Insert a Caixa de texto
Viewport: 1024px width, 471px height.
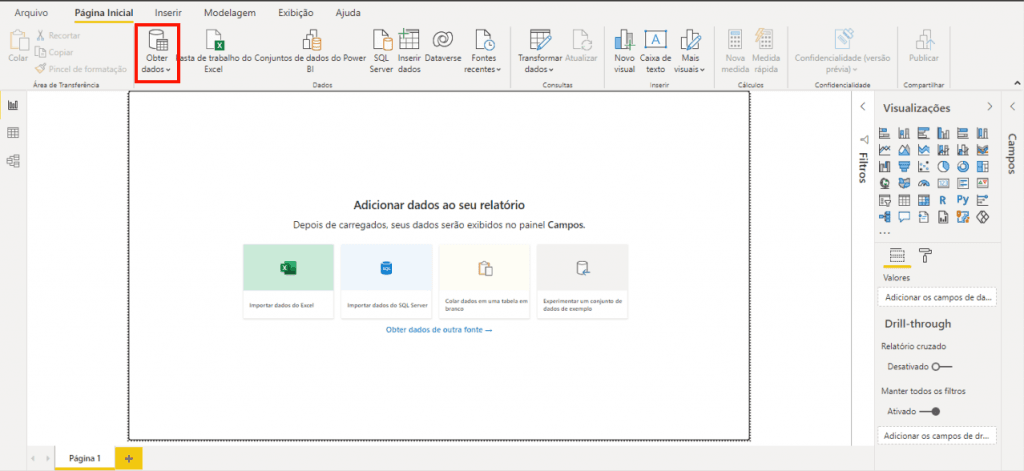(655, 40)
